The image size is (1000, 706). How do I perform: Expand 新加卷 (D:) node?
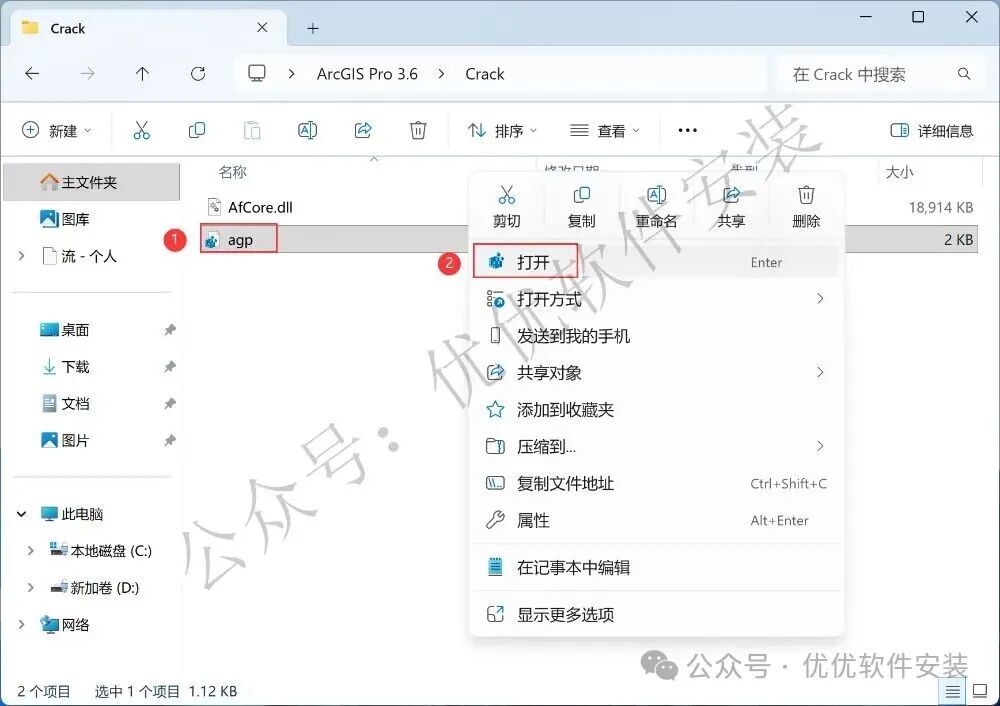tap(31, 587)
